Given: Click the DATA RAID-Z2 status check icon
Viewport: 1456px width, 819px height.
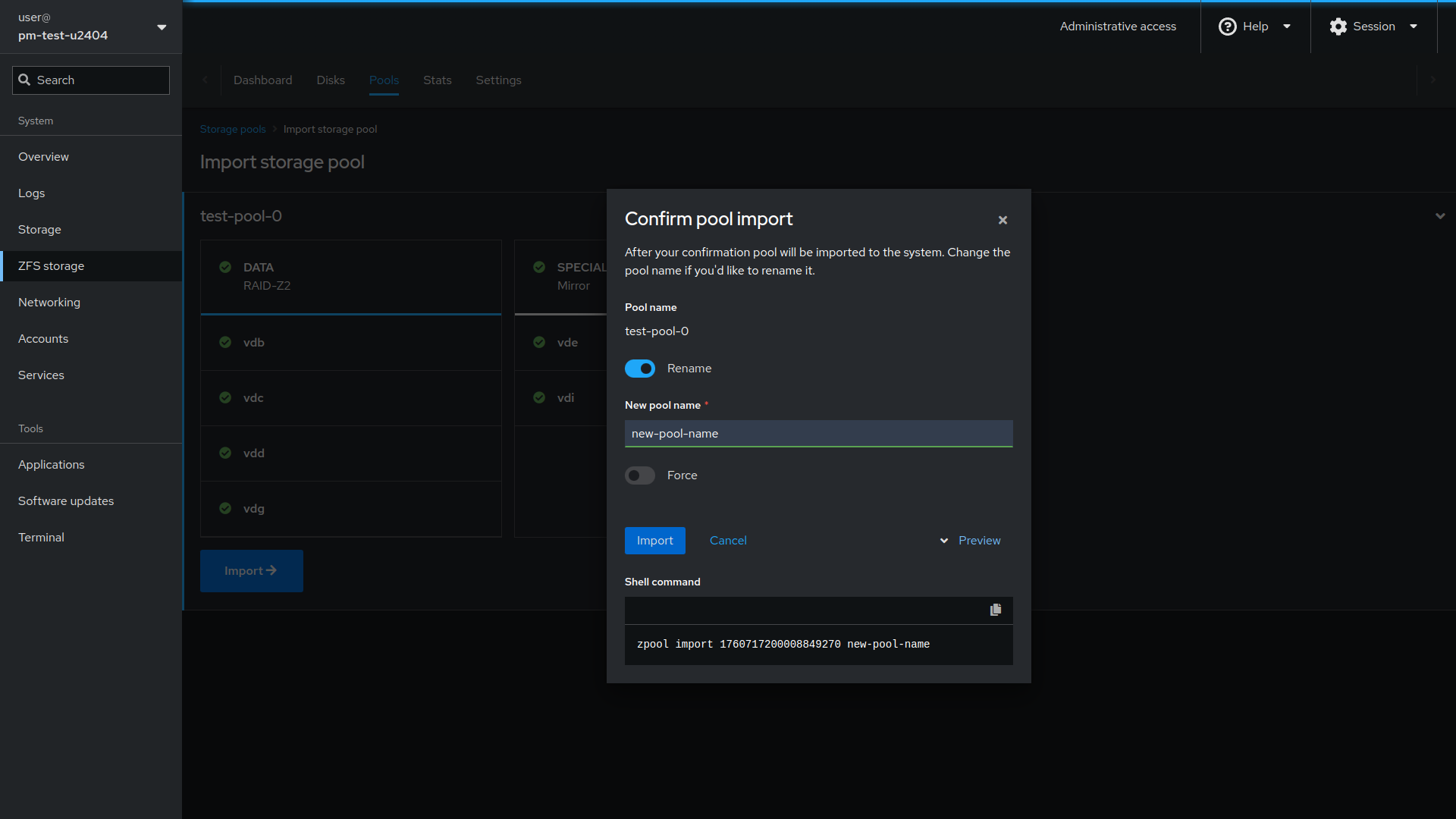Looking at the screenshot, I should (225, 267).
